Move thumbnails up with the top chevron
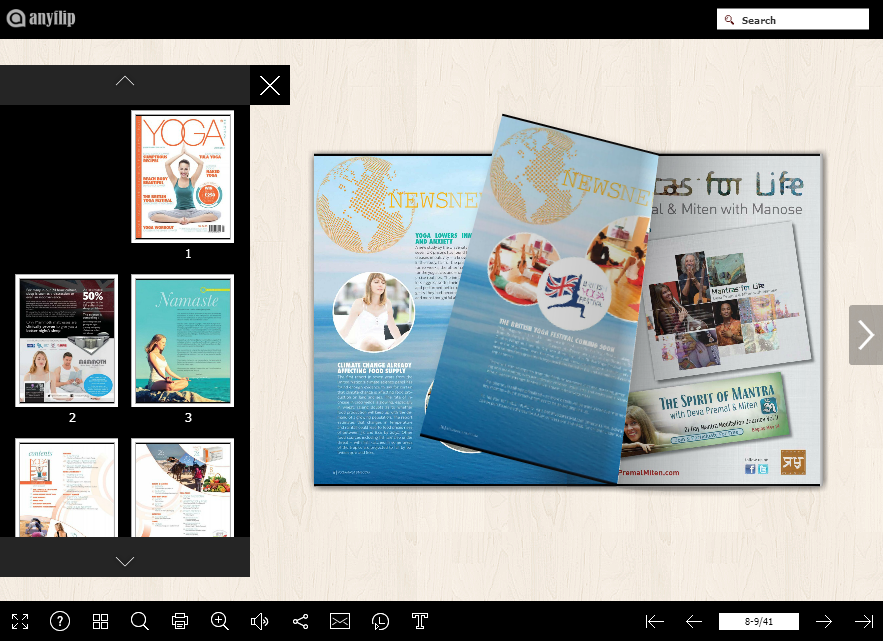Image resolution: width=883 pixels, height=641 pixels. pyautogui.click(x=124, y=81)
